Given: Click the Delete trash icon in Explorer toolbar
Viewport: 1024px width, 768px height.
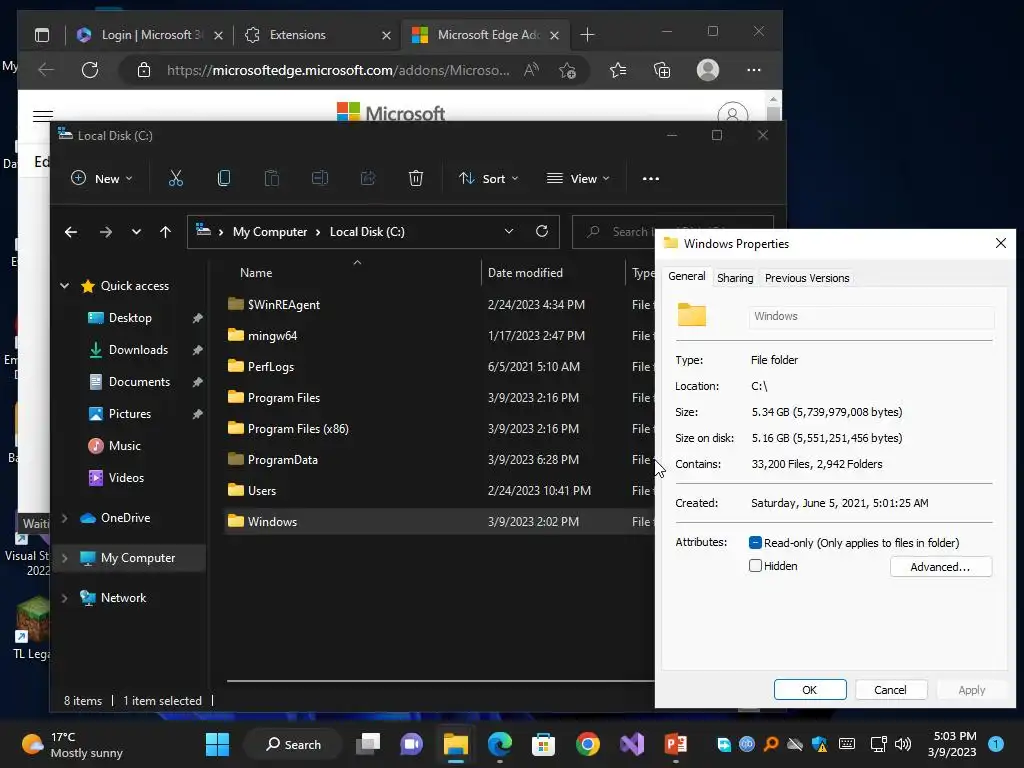Looking at the screenshot, I should point(416,178).
